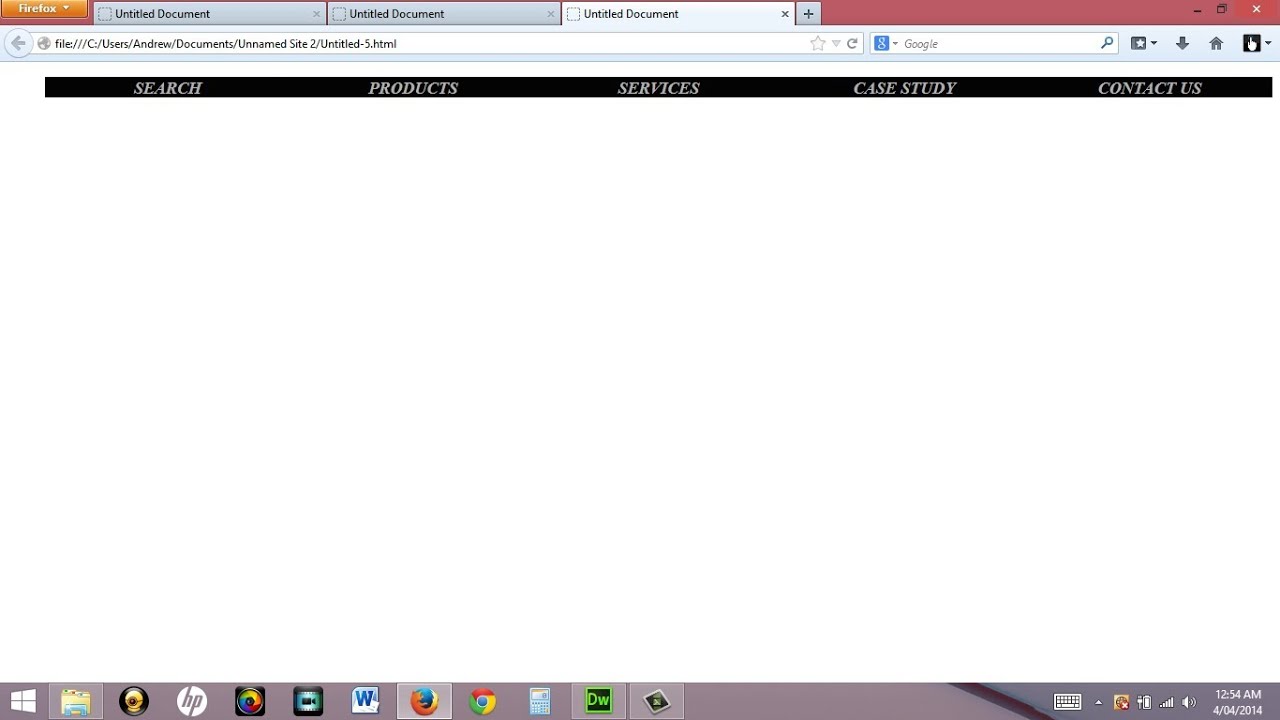Open File Explorer from the taskbar

click(76, 701)
